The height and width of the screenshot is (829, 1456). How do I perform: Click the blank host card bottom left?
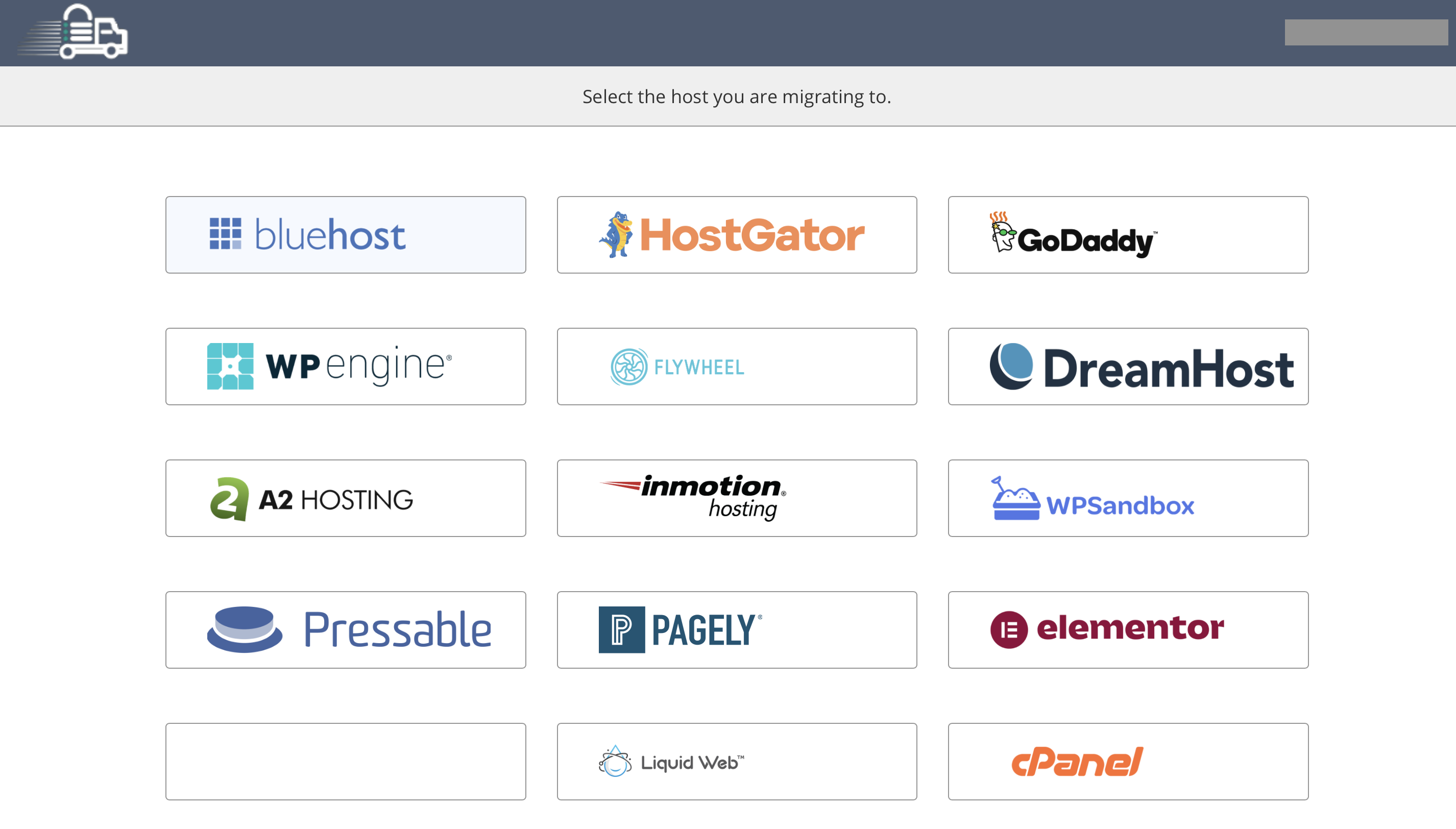345,761
